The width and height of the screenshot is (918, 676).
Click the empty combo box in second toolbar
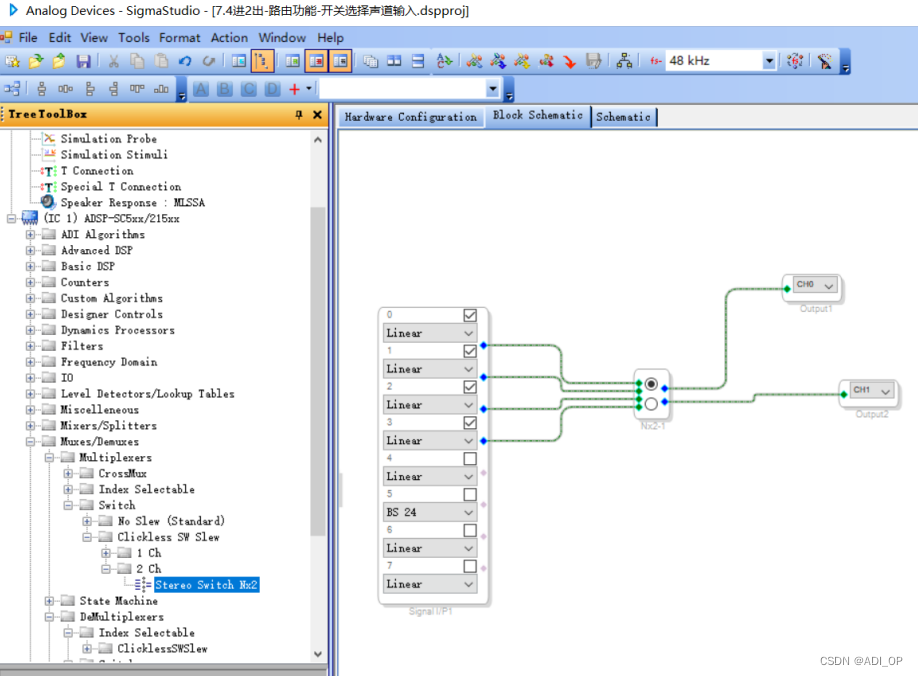[409, 89]
